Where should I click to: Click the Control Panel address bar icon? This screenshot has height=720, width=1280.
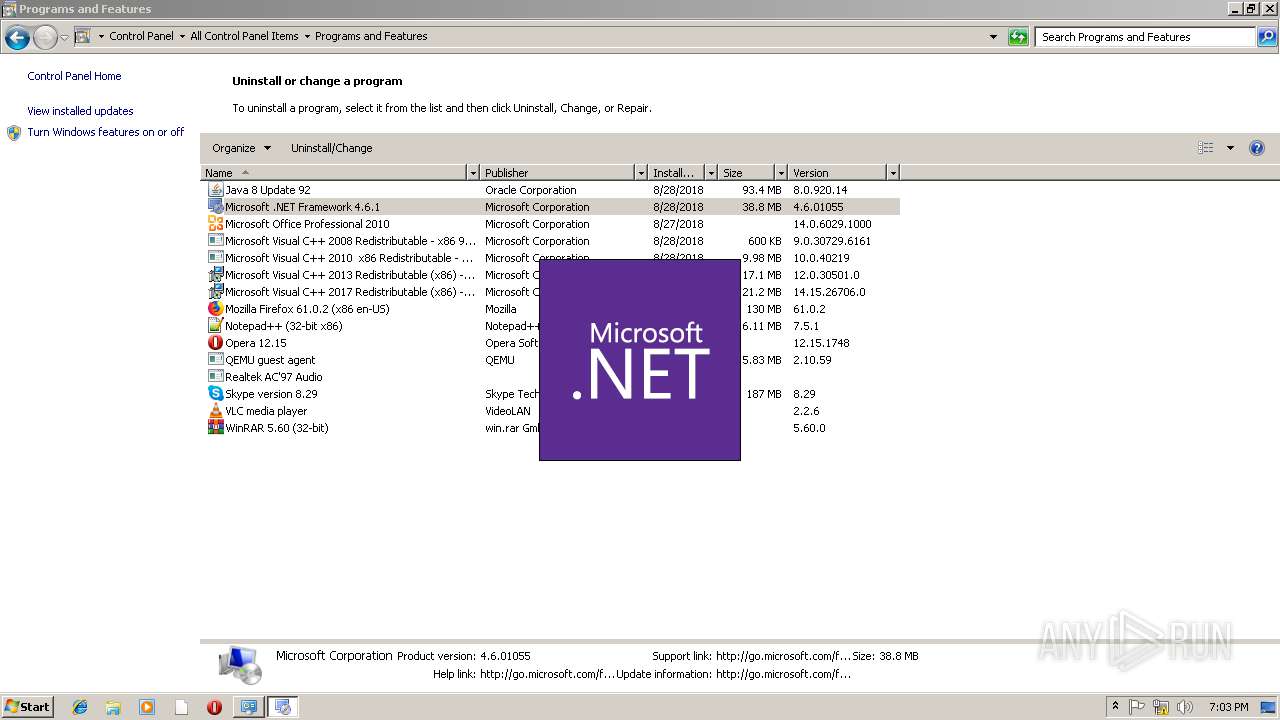83,36
